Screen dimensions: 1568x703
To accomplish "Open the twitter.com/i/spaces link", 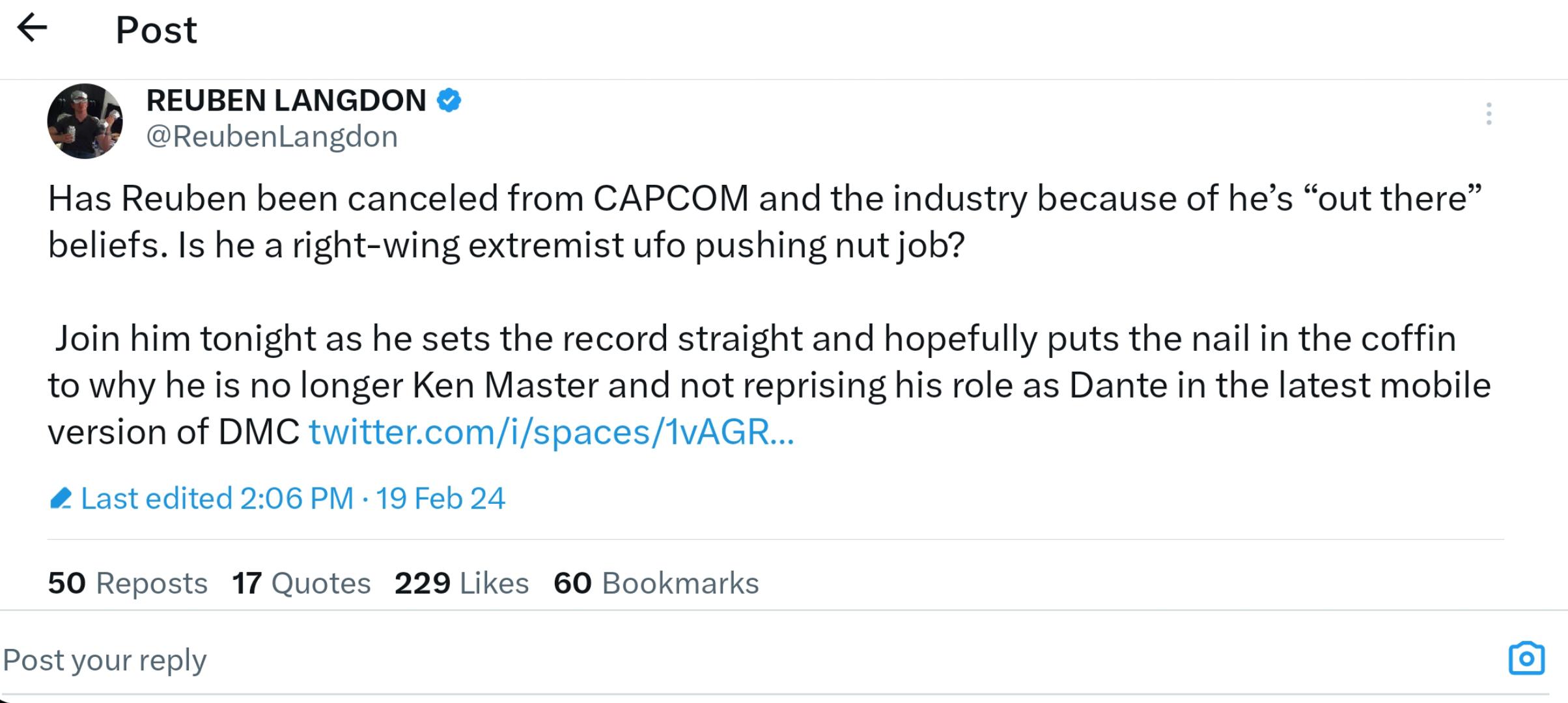I will [551, 432].
